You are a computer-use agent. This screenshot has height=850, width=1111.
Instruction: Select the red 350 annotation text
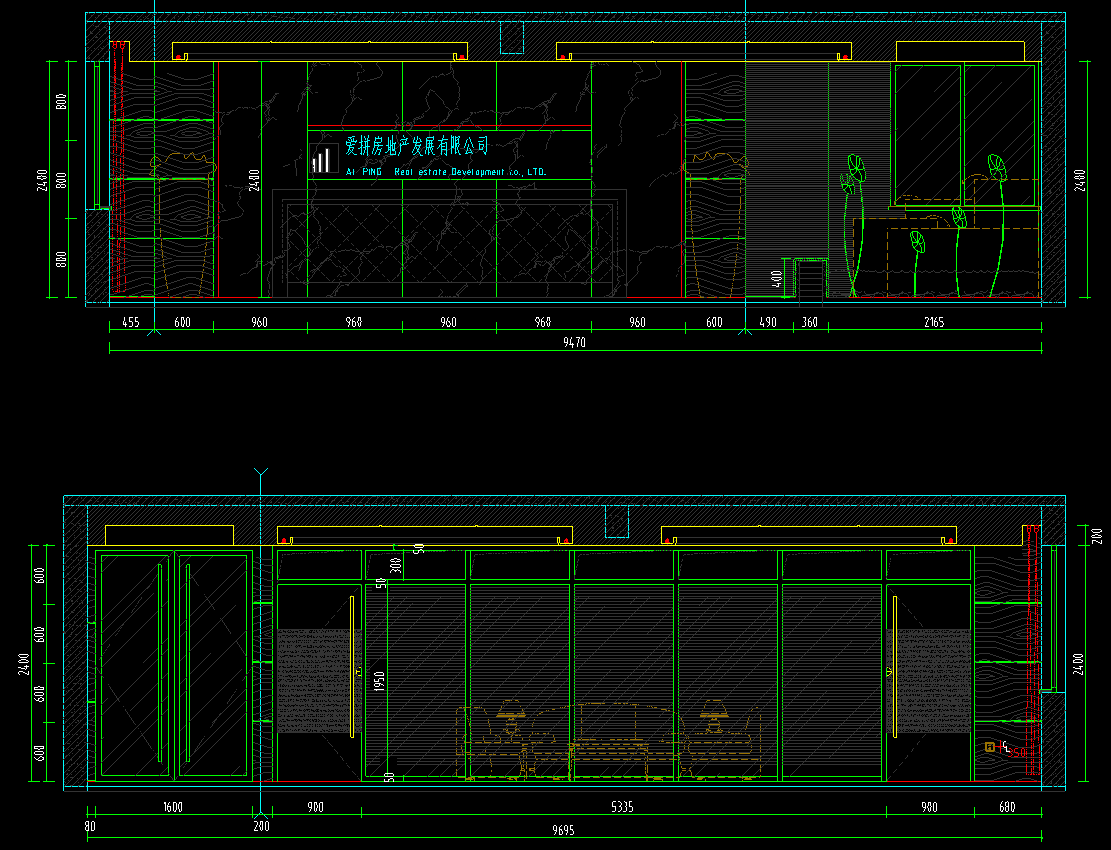coord(1018,752)
